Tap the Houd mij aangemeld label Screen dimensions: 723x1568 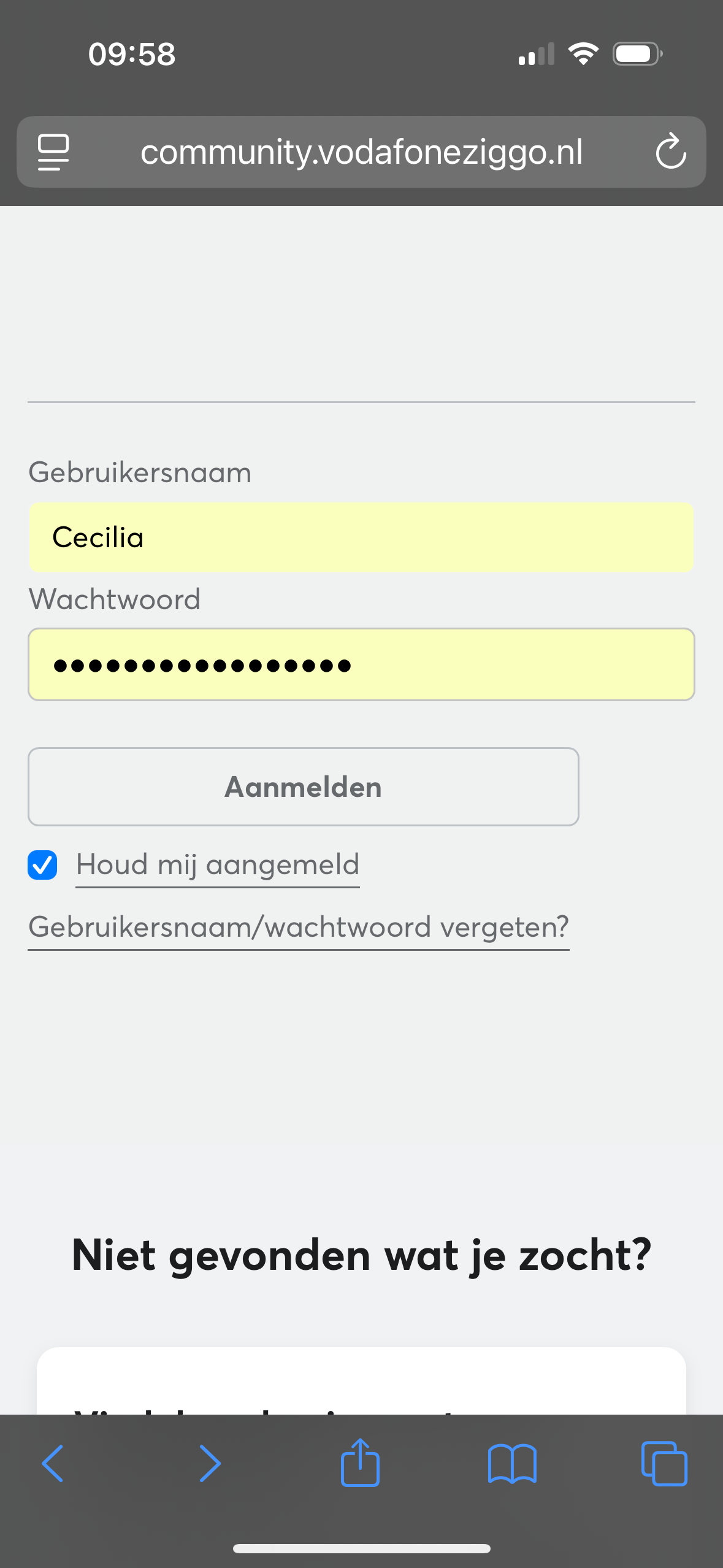point(218,865)
